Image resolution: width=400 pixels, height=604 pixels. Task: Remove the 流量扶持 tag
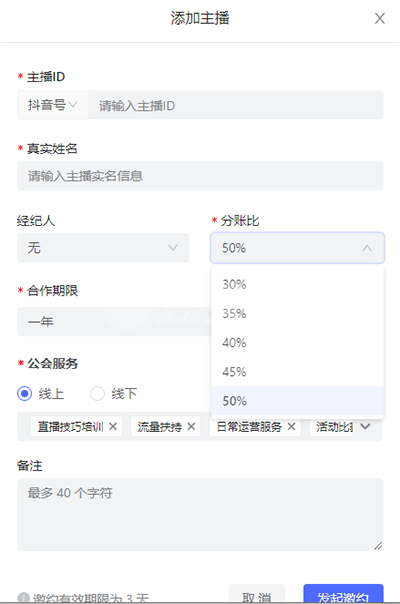(x=191, y=426)
